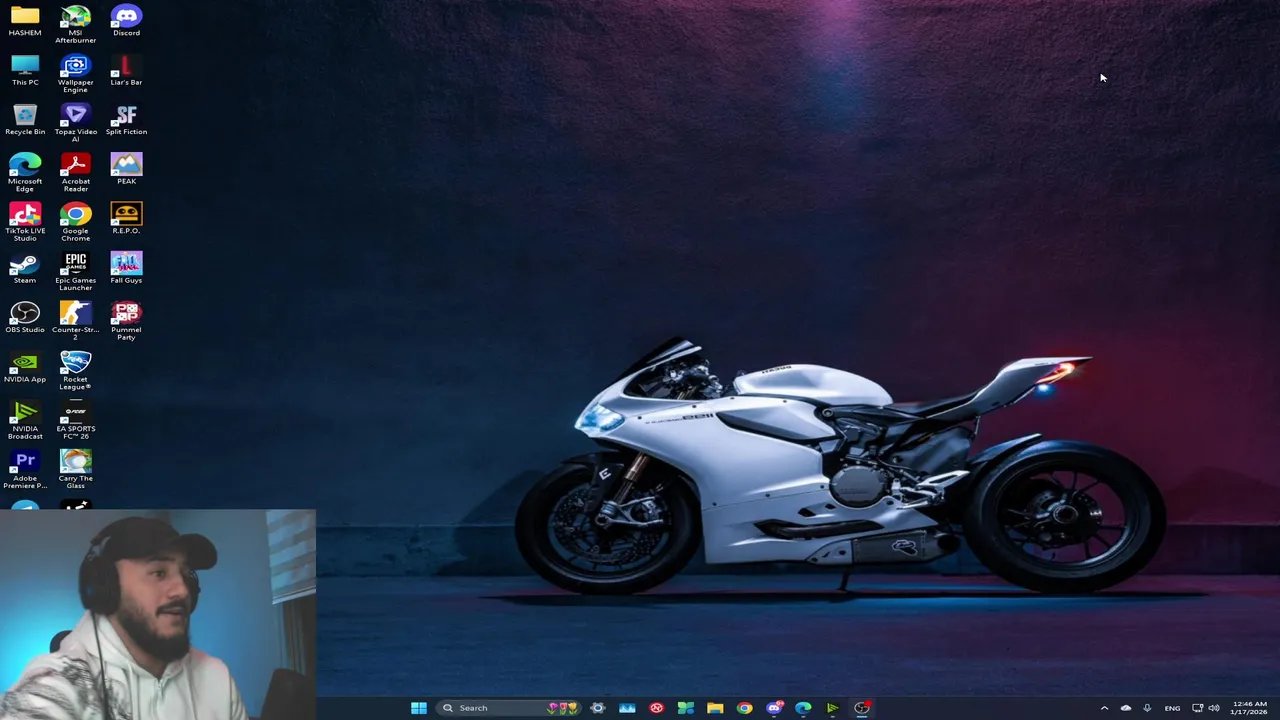Screen dimensions: 1280x720
Task: Open the green puzzle app on taskbar
Action: coord(686,708)
